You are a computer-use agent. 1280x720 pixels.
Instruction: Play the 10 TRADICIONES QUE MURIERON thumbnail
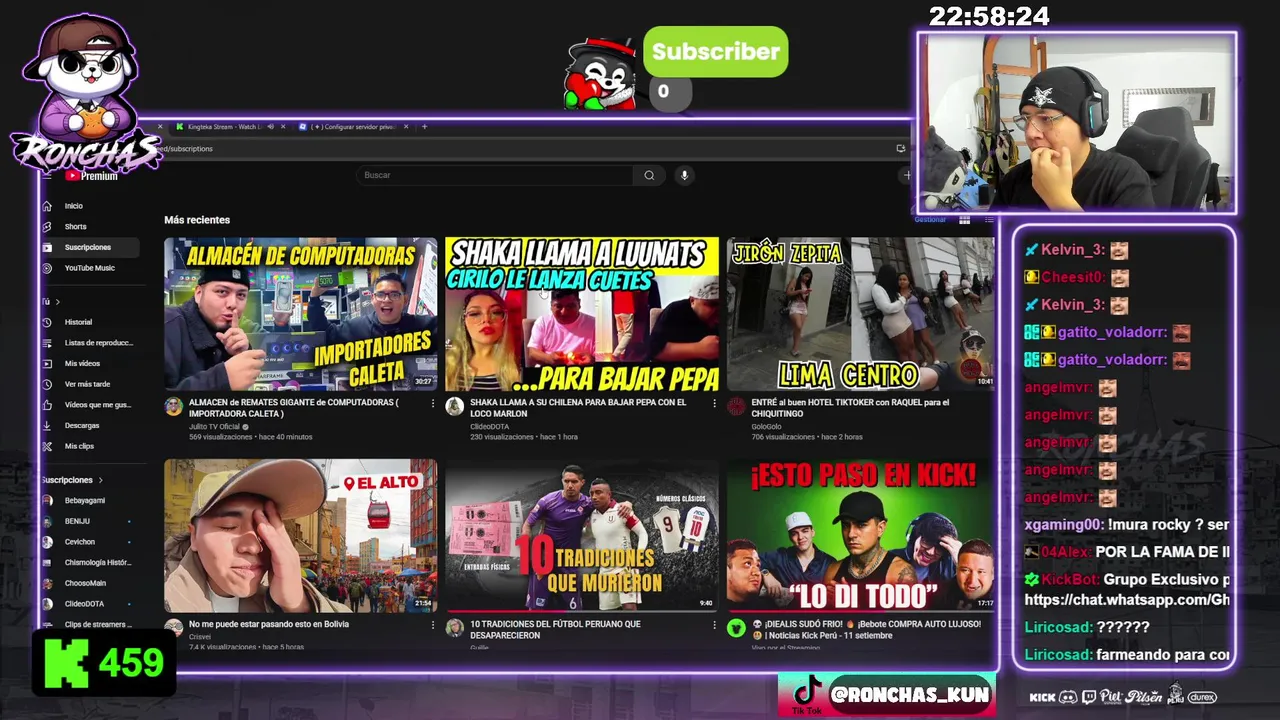click(582, 535)
